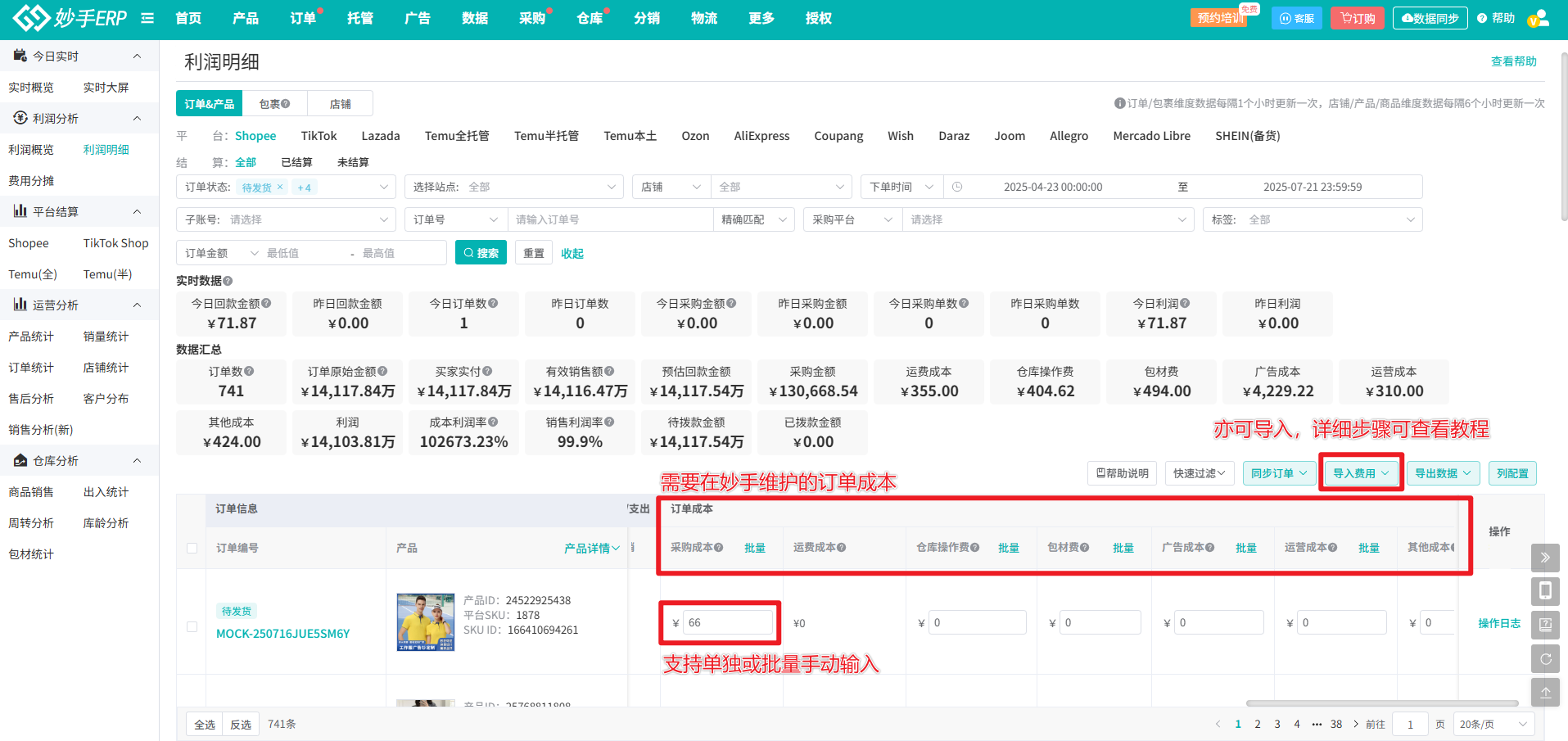
Task: Click the 收起 link
Action: [x=572, y=253]
